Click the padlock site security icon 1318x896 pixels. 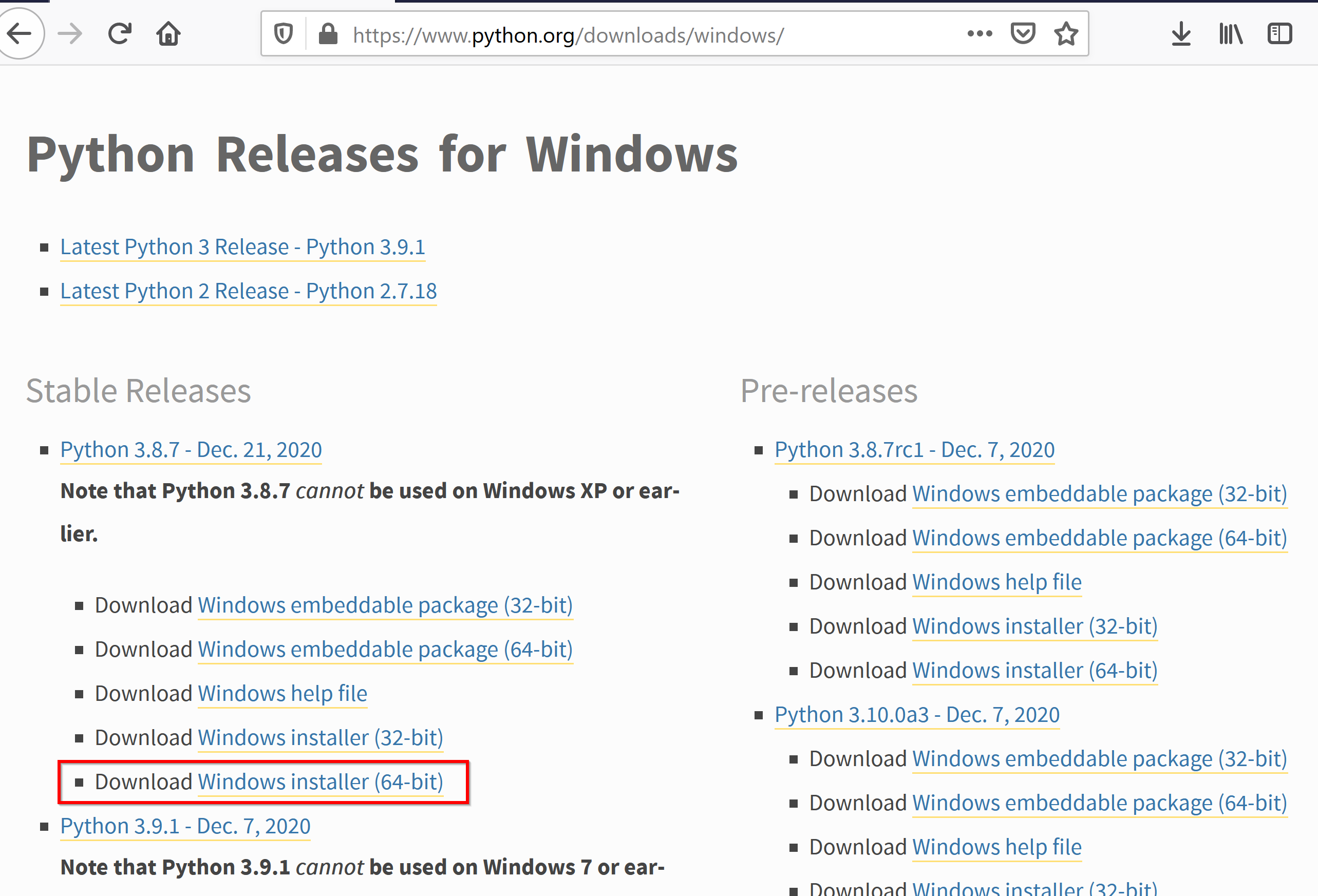point(328,34)
